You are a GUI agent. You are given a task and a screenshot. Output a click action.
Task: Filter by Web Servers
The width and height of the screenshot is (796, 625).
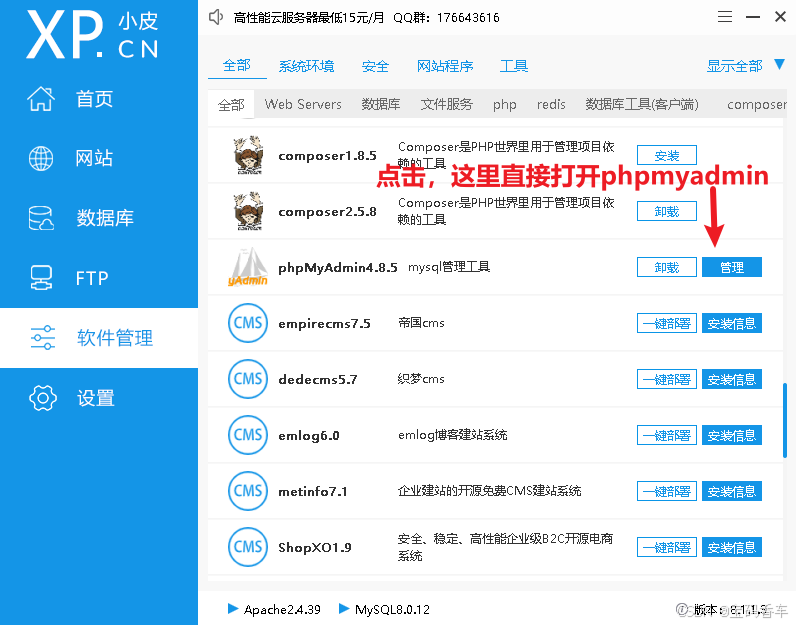(x=303, y=105)
